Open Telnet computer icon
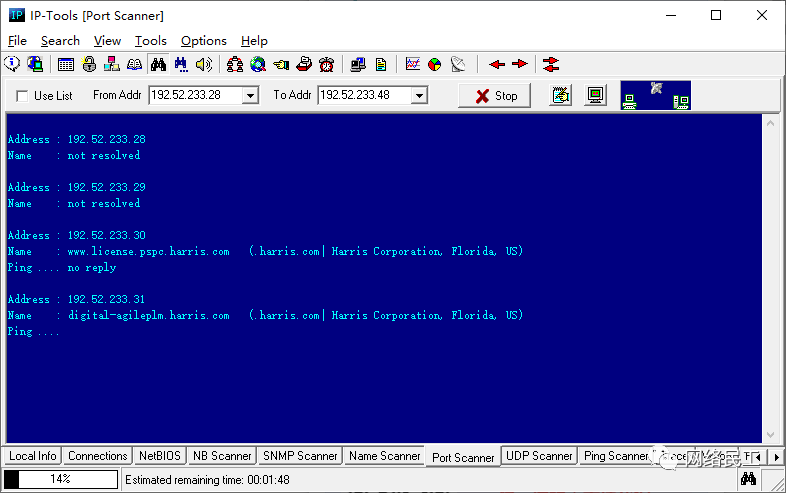Viewport: 786px width, 493px height. point(358,64)
